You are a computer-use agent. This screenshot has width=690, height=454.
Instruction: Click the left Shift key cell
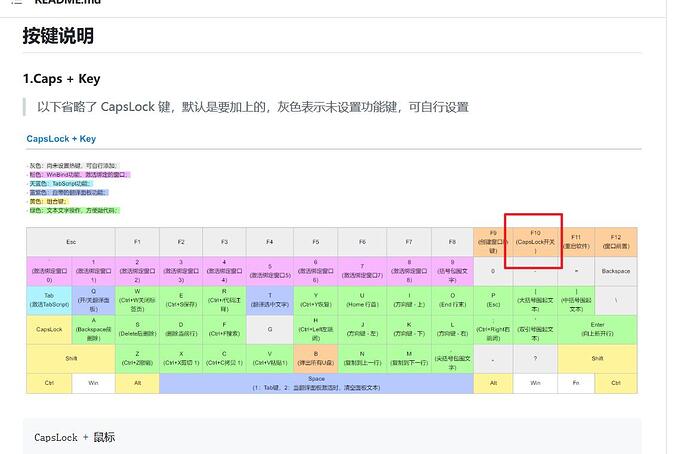click(71, 357)
